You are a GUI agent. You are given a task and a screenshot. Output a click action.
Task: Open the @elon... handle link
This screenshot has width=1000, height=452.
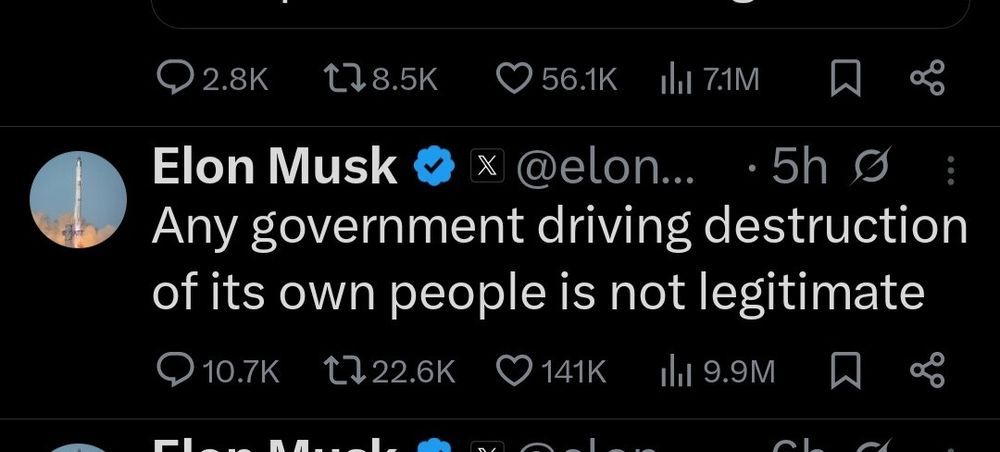[604, 167]
